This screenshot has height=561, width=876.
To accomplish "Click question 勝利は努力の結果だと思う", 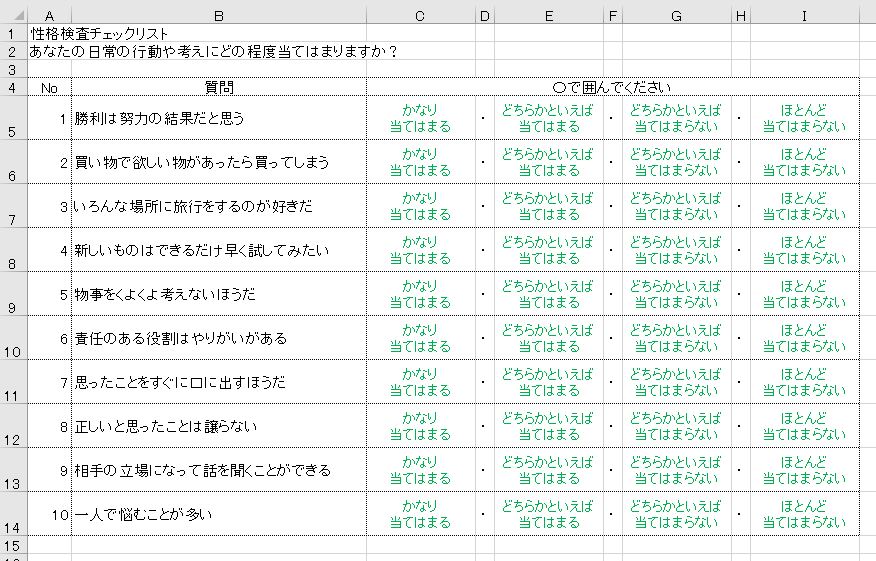I will (159, 118).
